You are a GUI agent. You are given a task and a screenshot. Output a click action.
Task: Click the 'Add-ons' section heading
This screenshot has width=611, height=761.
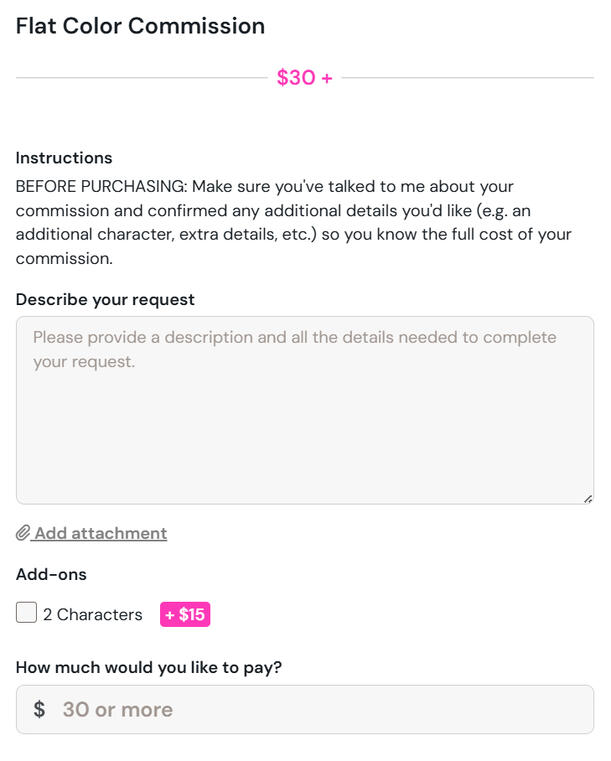coord(51,575)
